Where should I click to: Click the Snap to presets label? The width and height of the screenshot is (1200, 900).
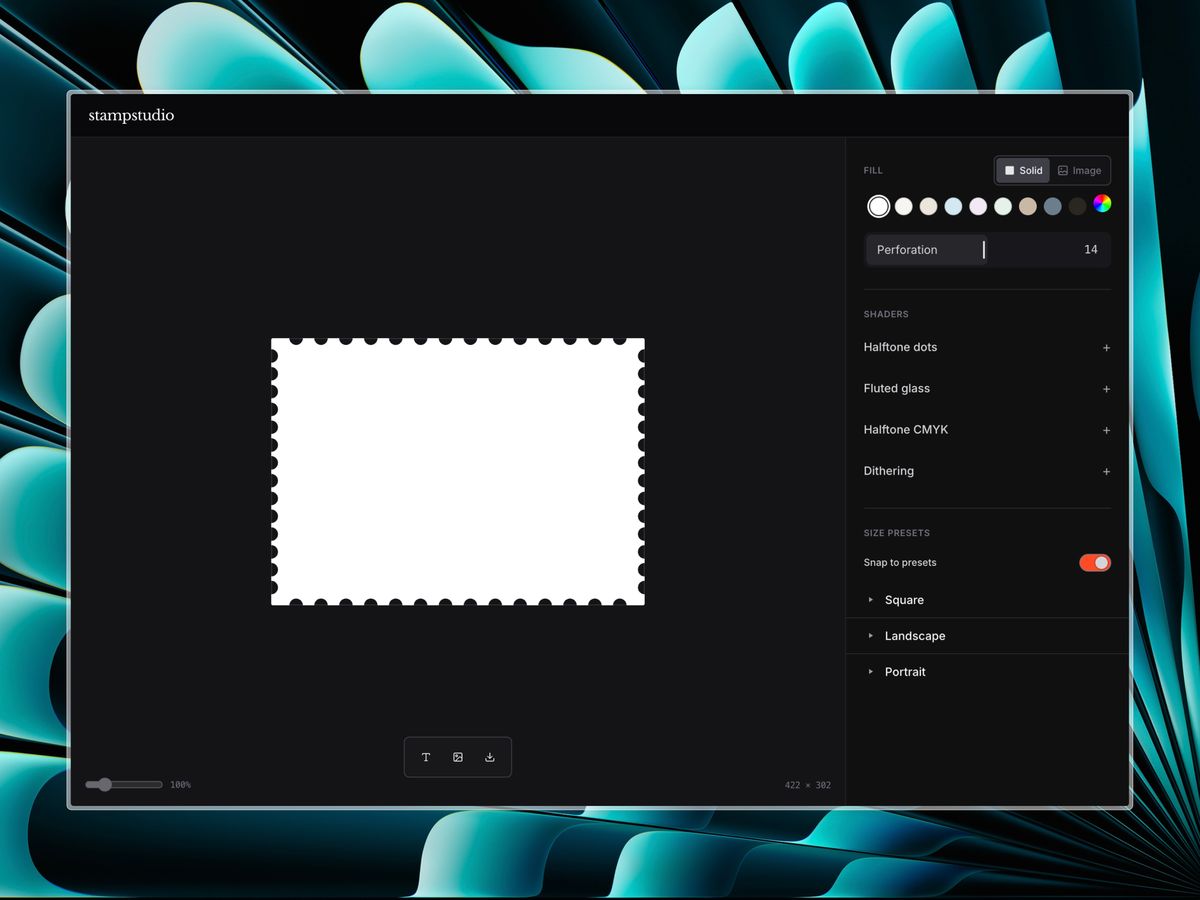coord(900,563)
